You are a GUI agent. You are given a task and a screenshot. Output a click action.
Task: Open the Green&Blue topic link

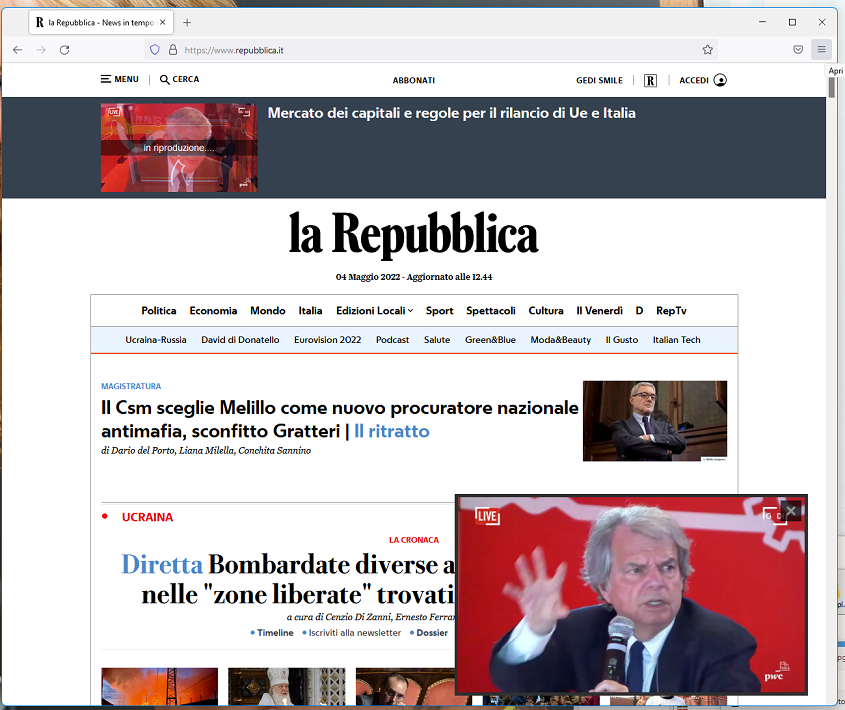490,340
